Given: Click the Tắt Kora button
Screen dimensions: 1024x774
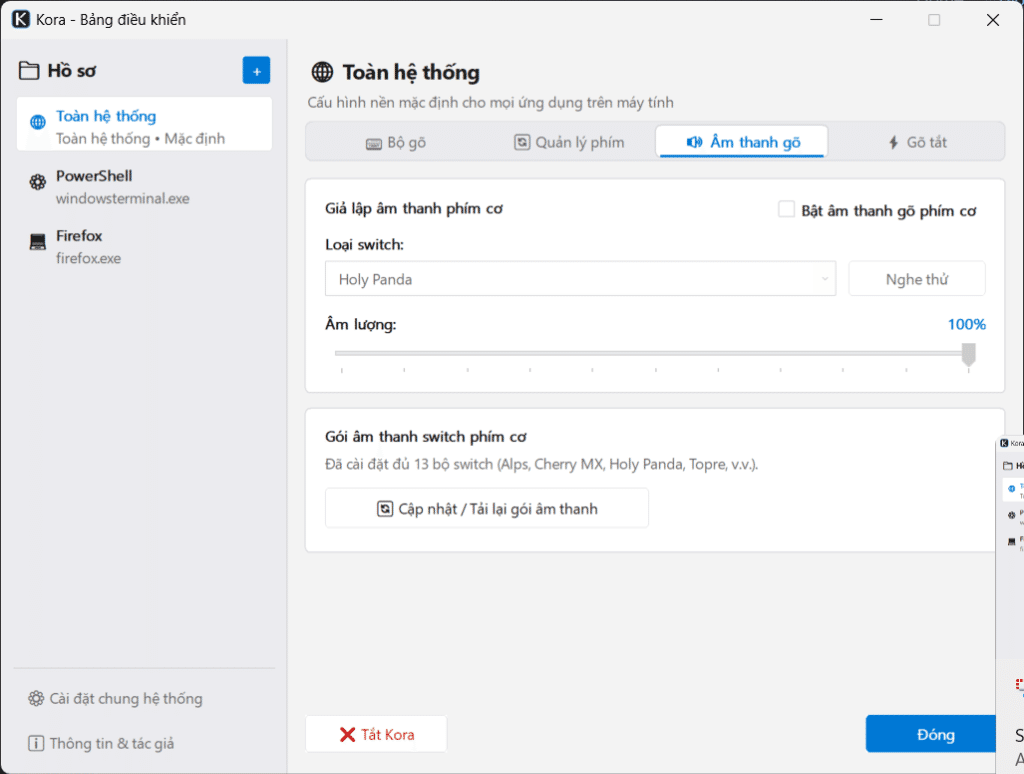Looking at the screenshot, I should tap(376, 734).
